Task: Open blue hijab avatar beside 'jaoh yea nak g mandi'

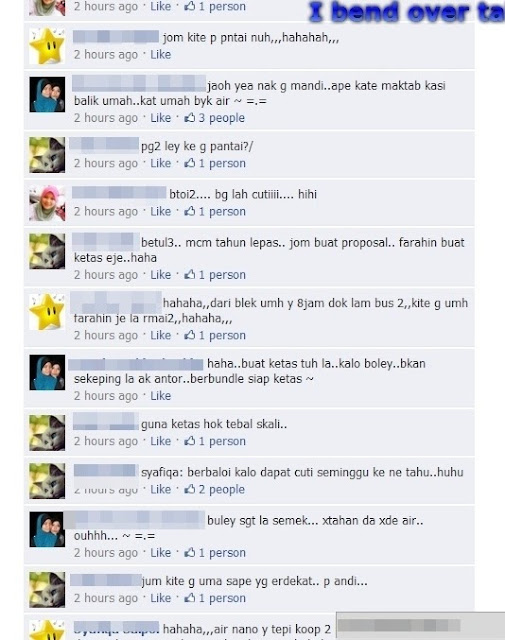Action: (47, 94)
